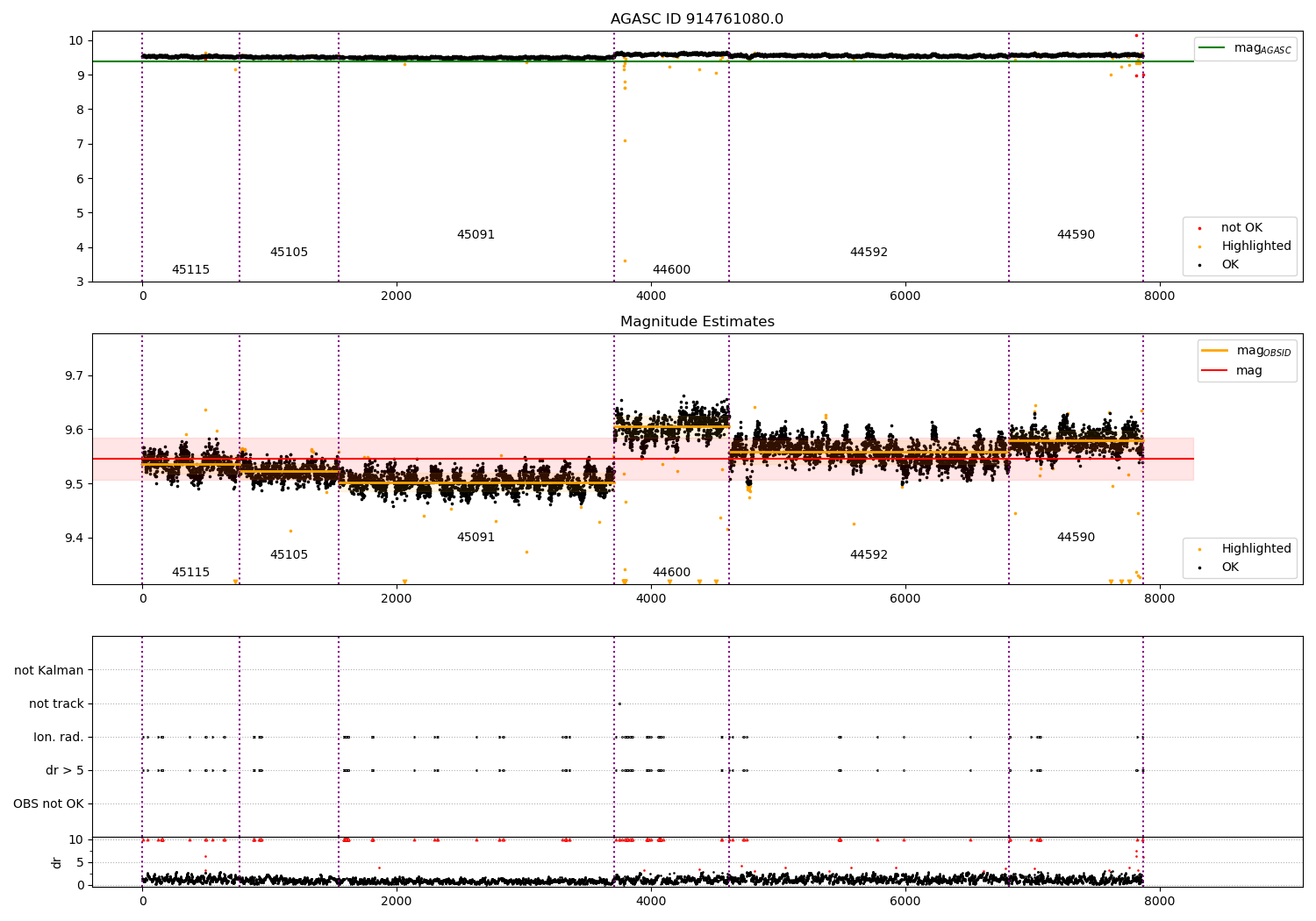Click obsid label 45105 in Magnitude Estimates plot
Viewport: 1316px width, 921px height.
(x=289, y=555)
